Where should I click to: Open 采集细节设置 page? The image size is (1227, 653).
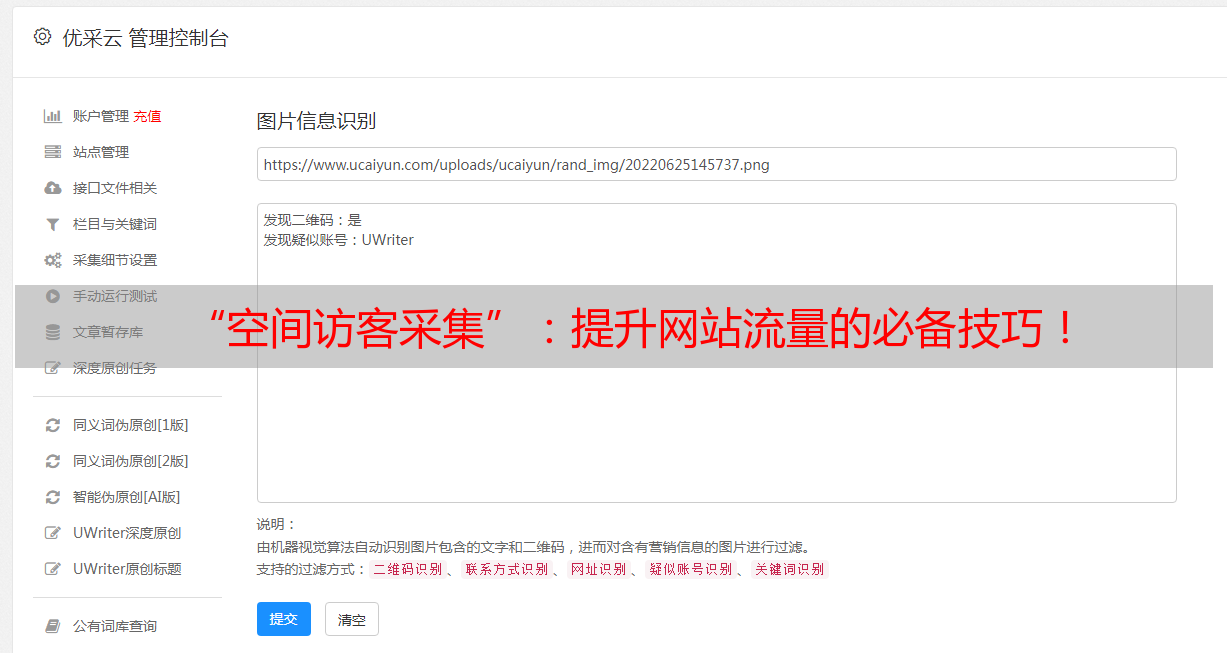click(x=115, y=260)
